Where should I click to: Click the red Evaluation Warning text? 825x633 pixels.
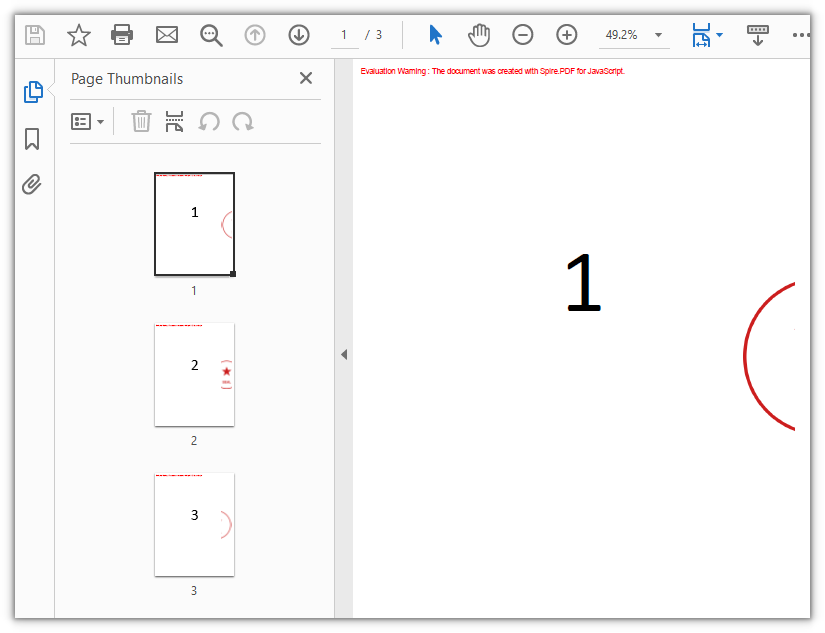click(492, 71)
